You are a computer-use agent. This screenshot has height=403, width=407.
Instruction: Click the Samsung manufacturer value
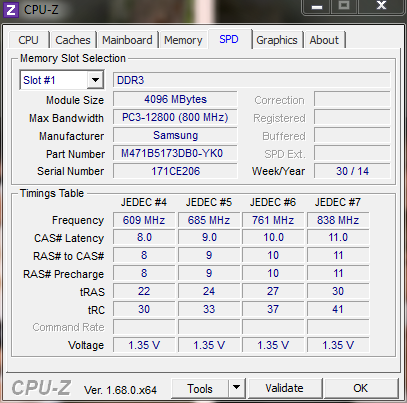click(175, 135)
